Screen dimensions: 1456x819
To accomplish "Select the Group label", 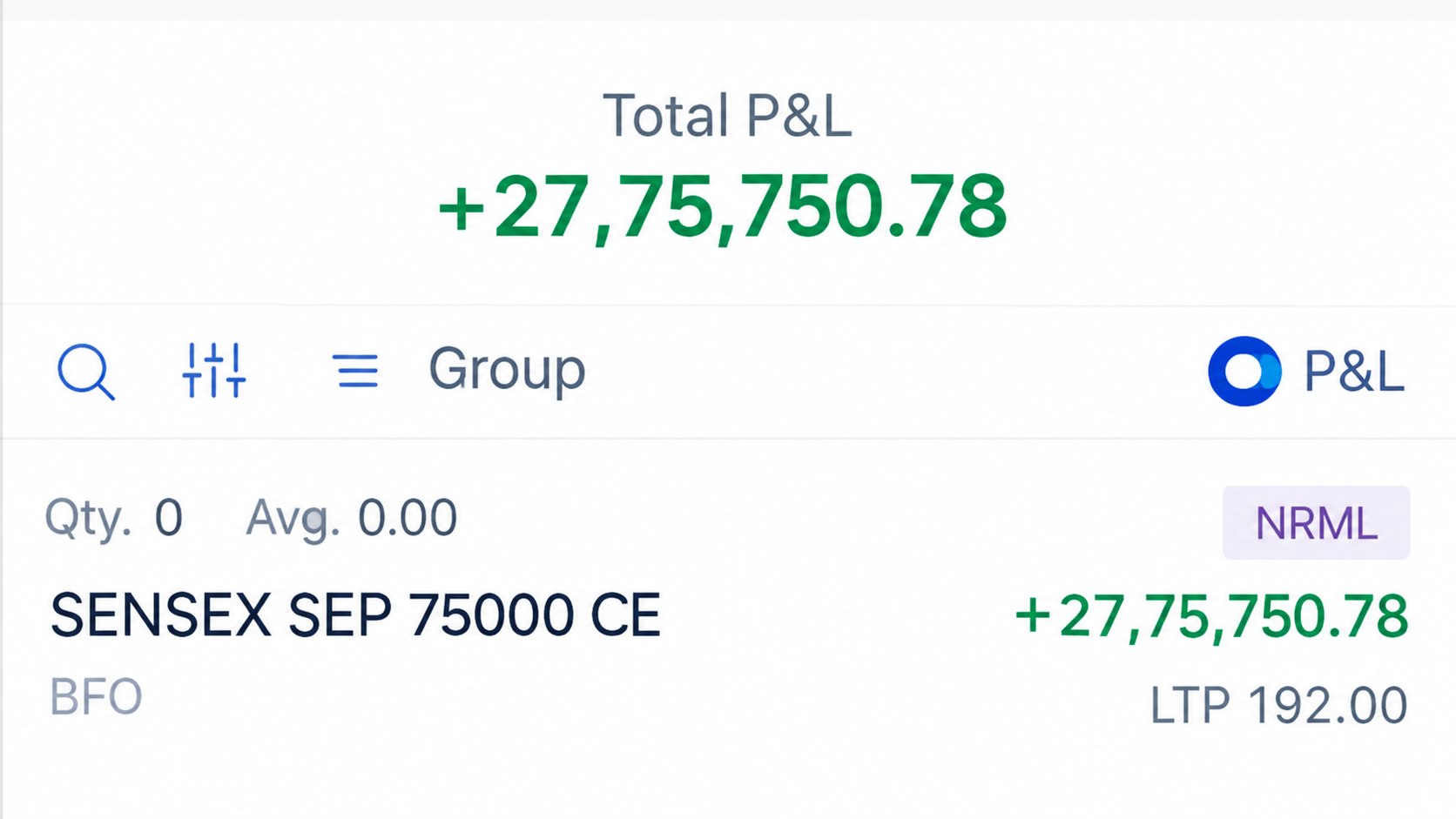I will 507,371.
